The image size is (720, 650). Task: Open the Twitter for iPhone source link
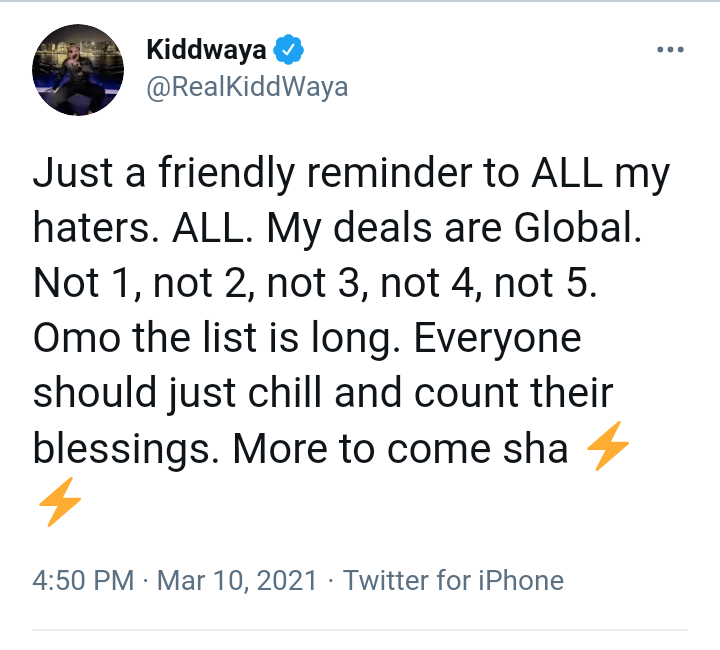coord(453,580)
